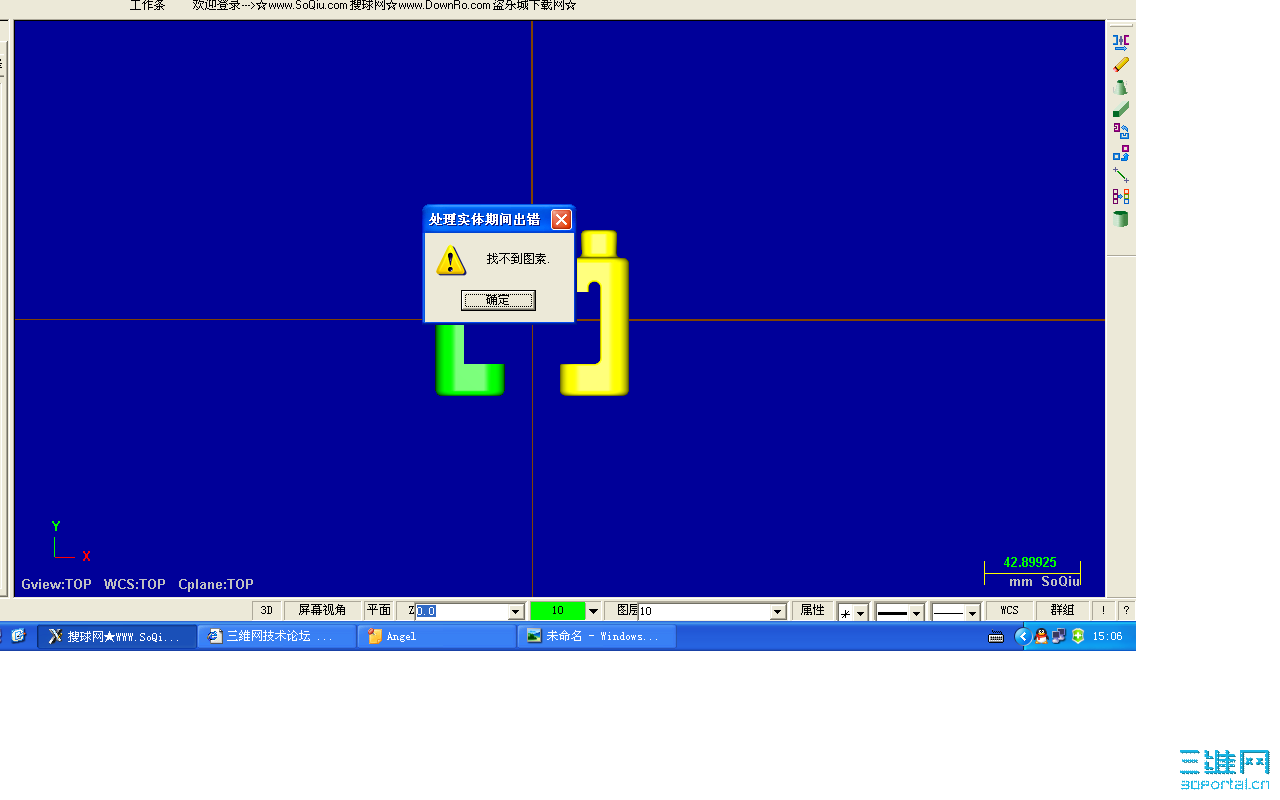This screenshot has height=800, width=1280.
Task: Click the mm SoQiu units label
Action: click(1044, 581)
